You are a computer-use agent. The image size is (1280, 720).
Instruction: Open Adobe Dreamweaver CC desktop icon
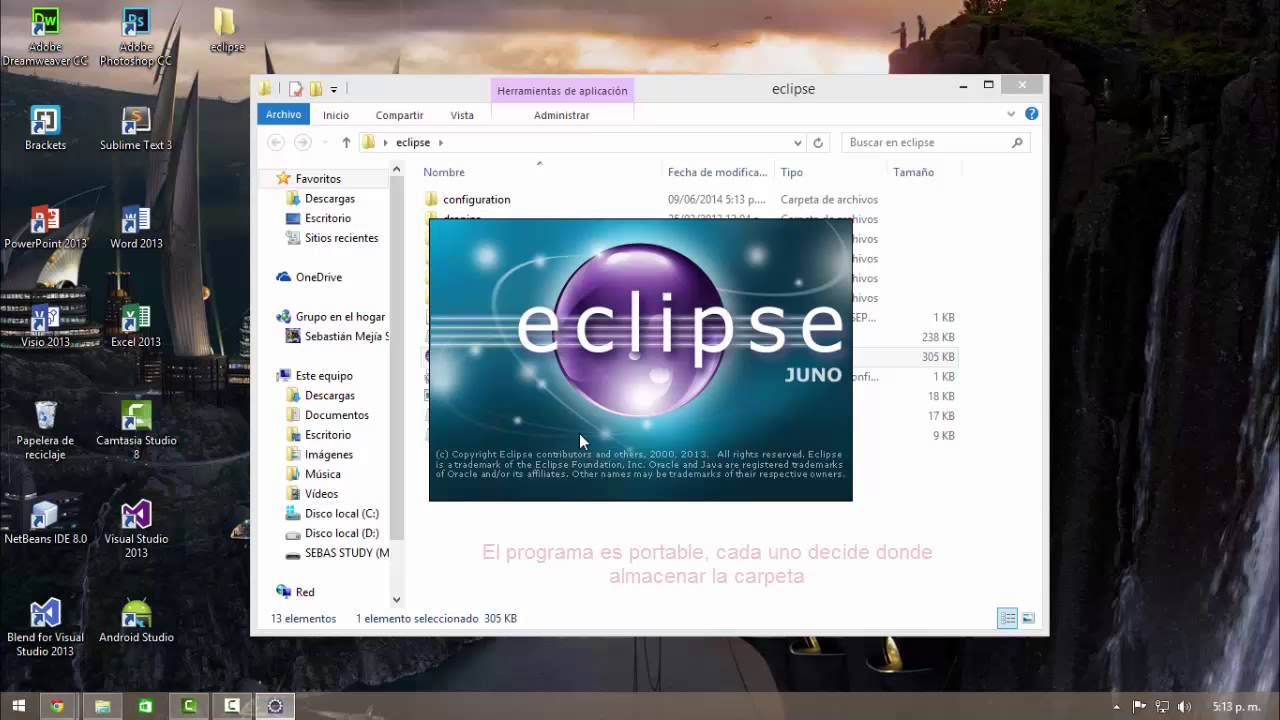point(45,36)
